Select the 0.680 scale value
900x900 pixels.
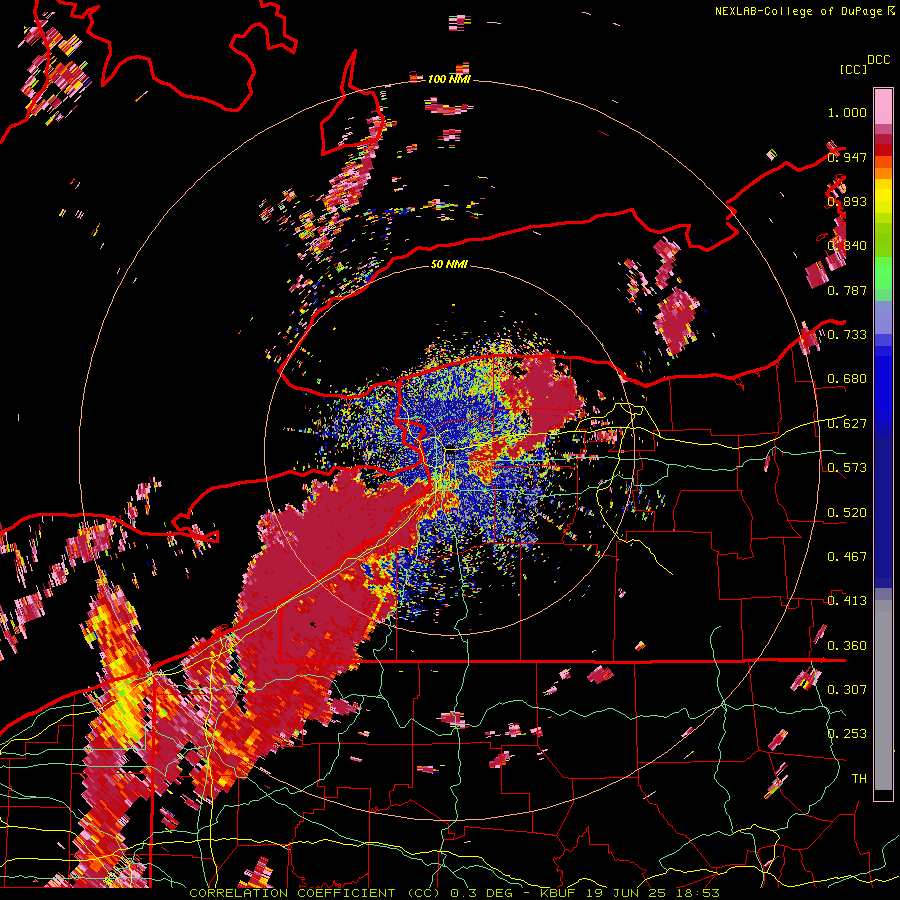(847, 379)
